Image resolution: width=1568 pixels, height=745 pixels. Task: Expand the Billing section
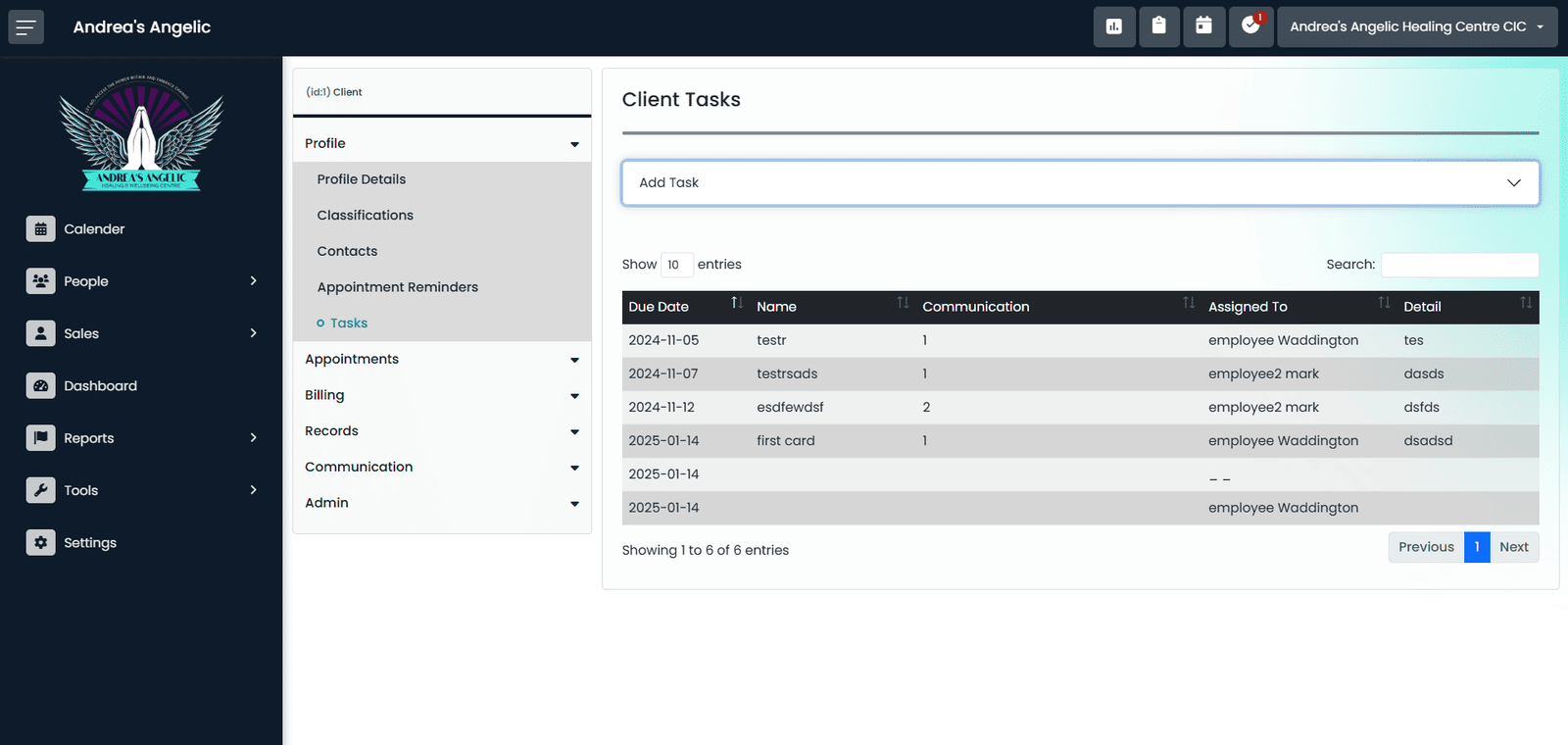442,395
